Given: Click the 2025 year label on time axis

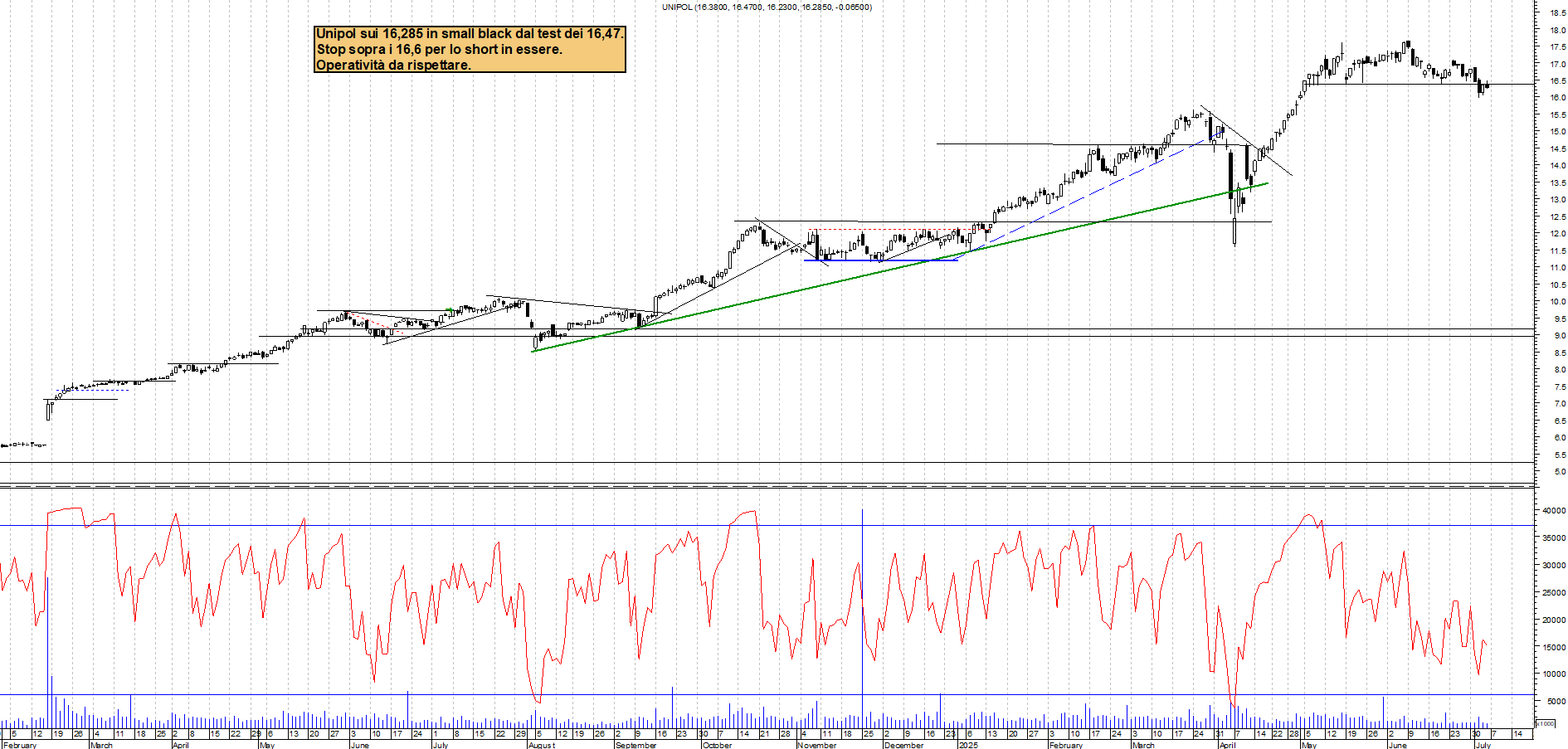Looking at the screenshot, I should pos(968,745).
